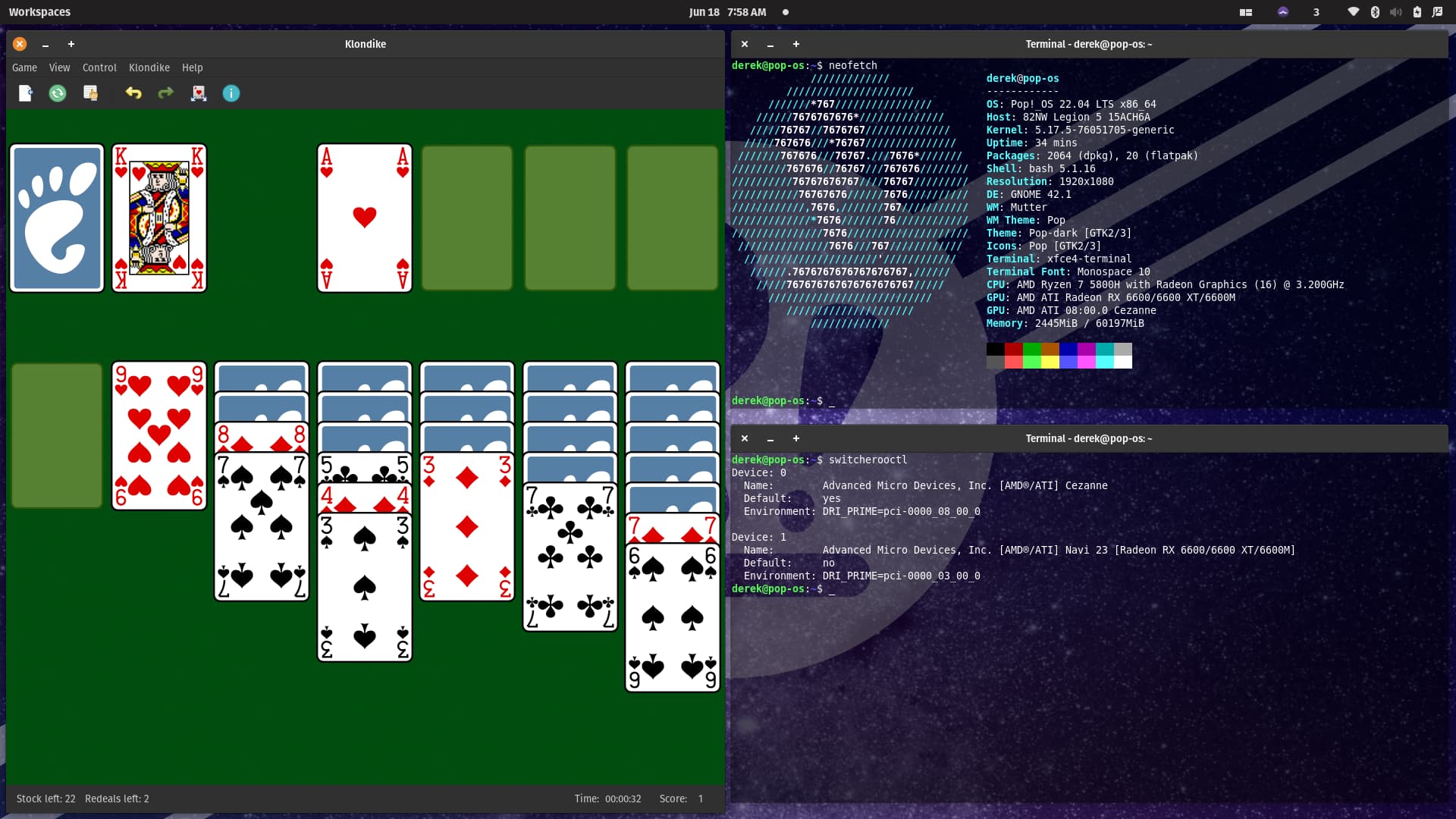Click 'Stock left: 22' in status bar

click(45, 799)
